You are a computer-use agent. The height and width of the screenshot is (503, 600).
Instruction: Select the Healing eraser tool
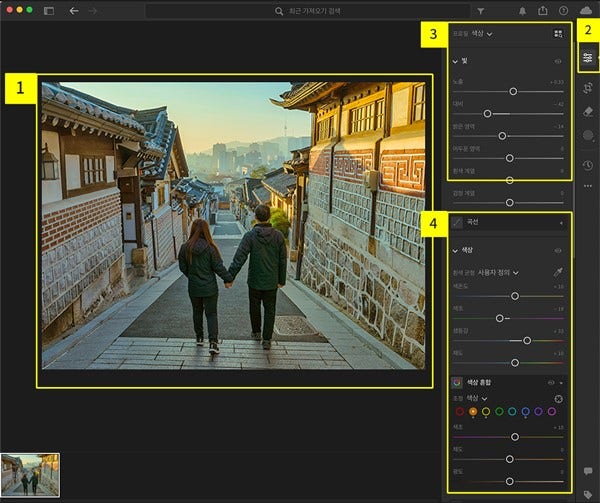tap(588, 111)
